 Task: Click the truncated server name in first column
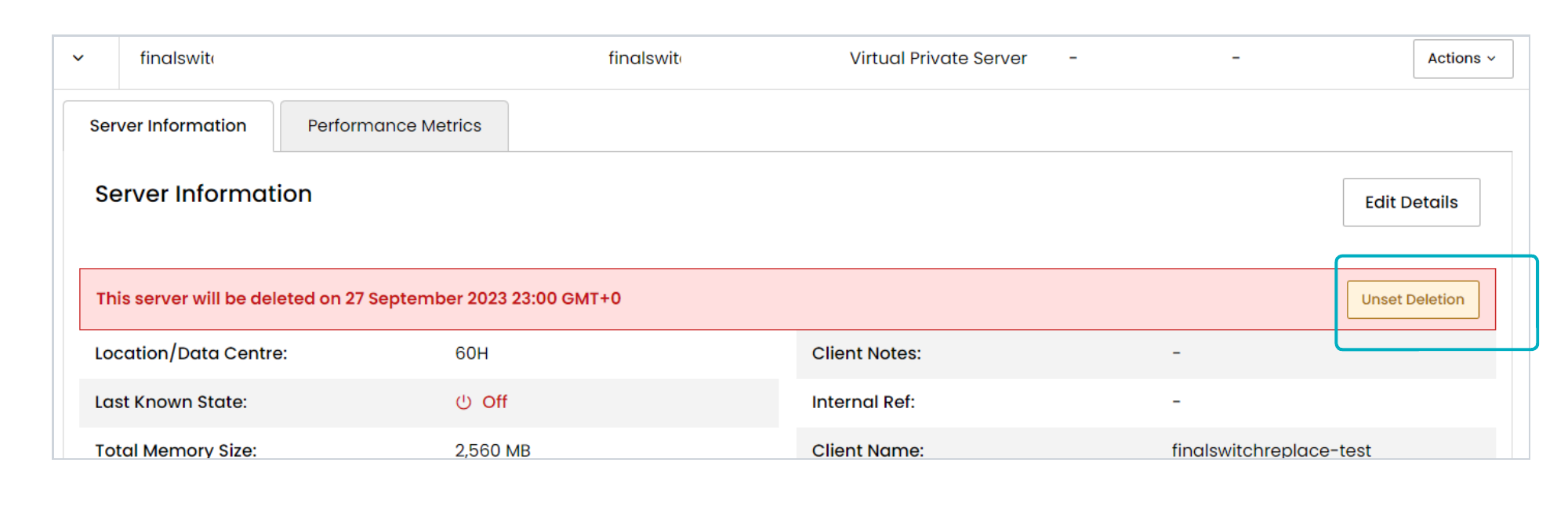[176, 58]
